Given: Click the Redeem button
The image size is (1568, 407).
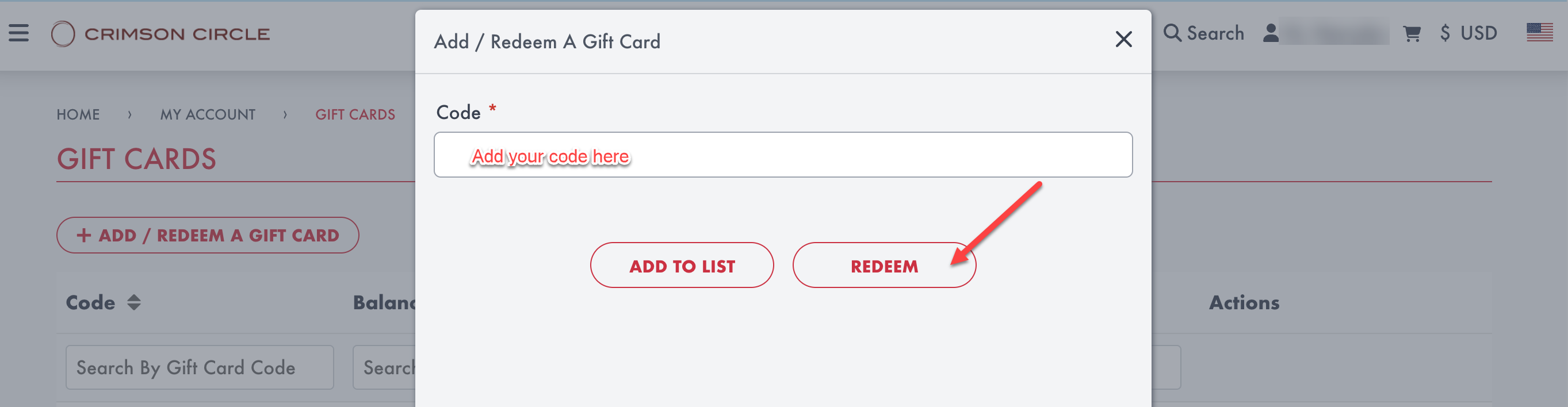Looking at the screenshot, I should (x=884, y=265).
